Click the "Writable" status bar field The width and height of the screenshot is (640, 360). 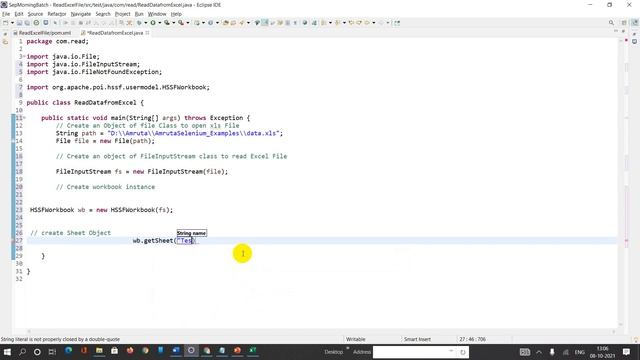coord(356,339)
